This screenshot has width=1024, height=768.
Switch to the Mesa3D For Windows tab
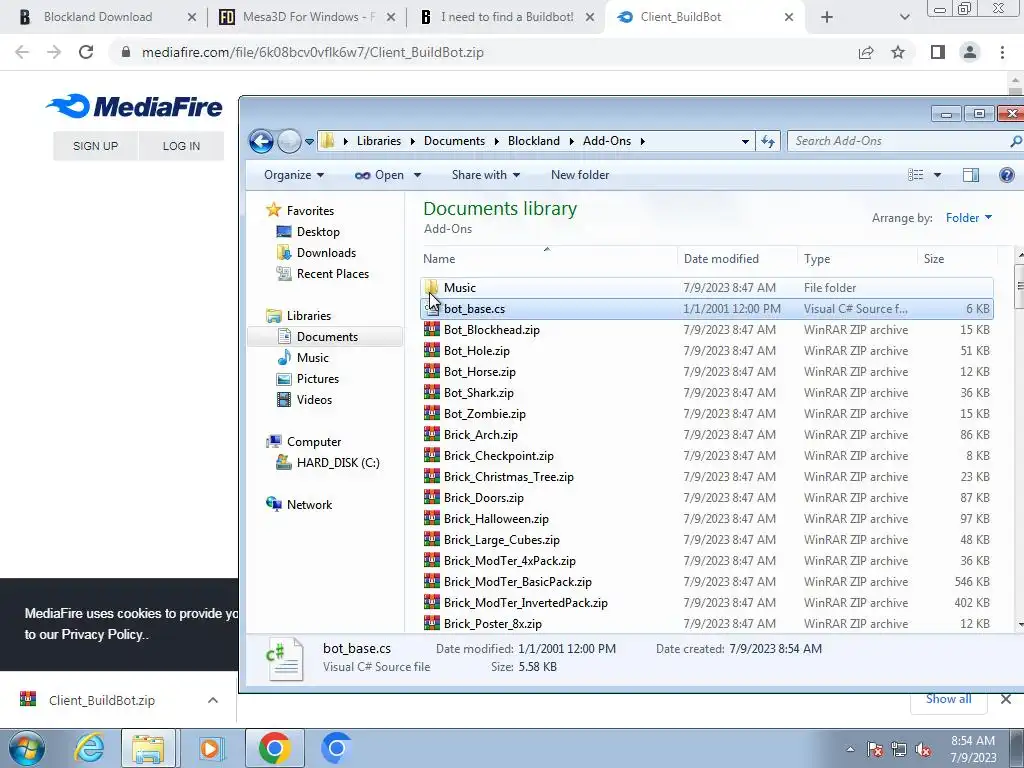point(307,17)
